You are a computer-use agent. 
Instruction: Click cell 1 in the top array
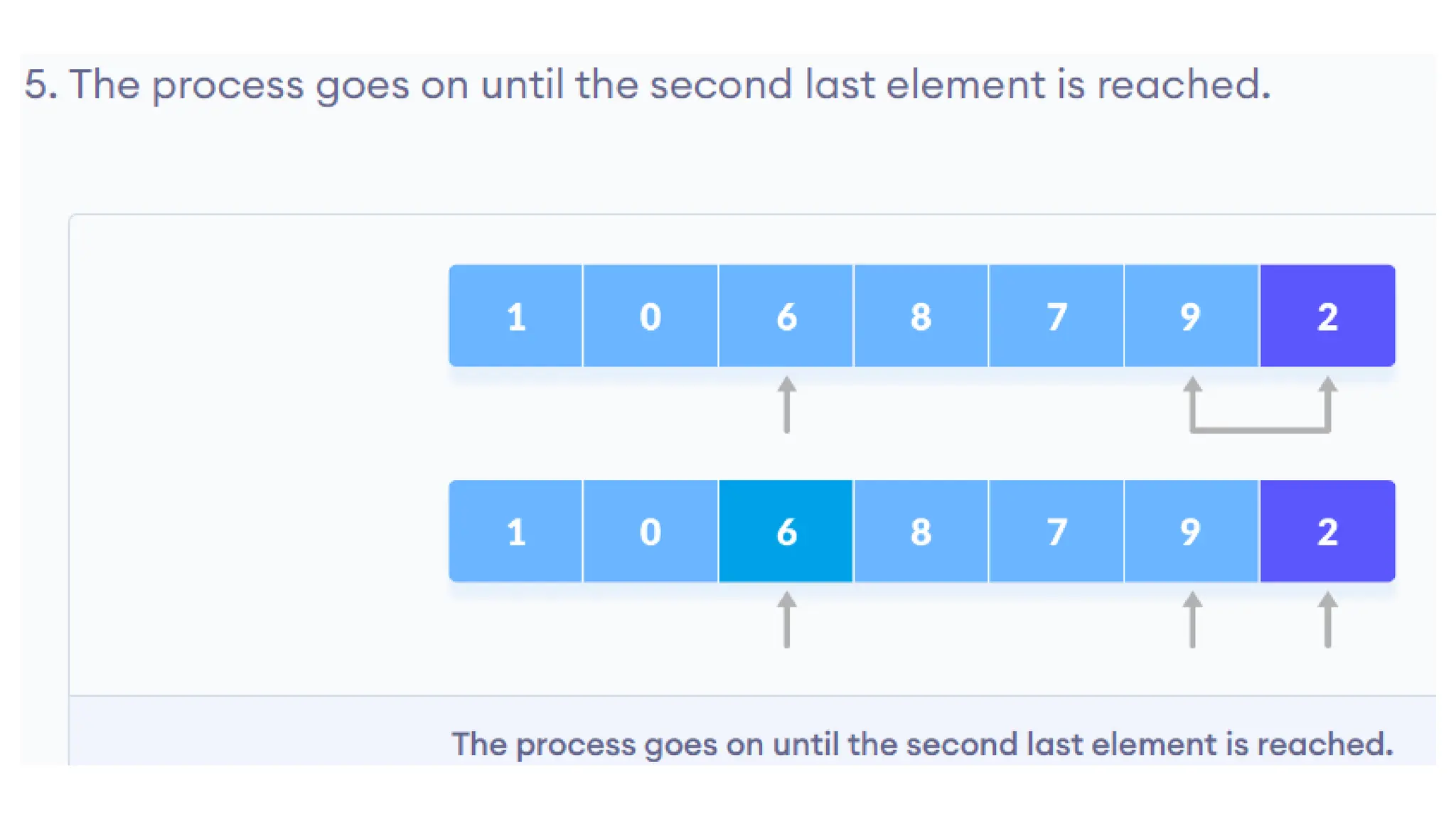pyautogui.click(x=515, y=316)
